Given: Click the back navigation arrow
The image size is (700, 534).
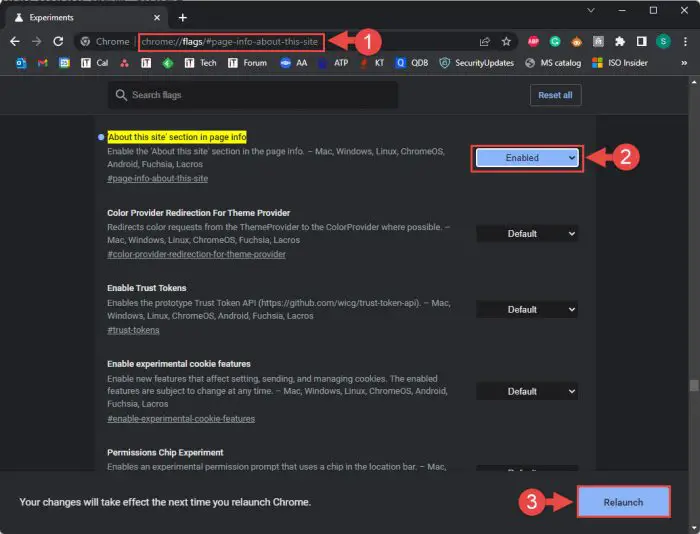Looking at the screenshot, I should pos(15,41).
